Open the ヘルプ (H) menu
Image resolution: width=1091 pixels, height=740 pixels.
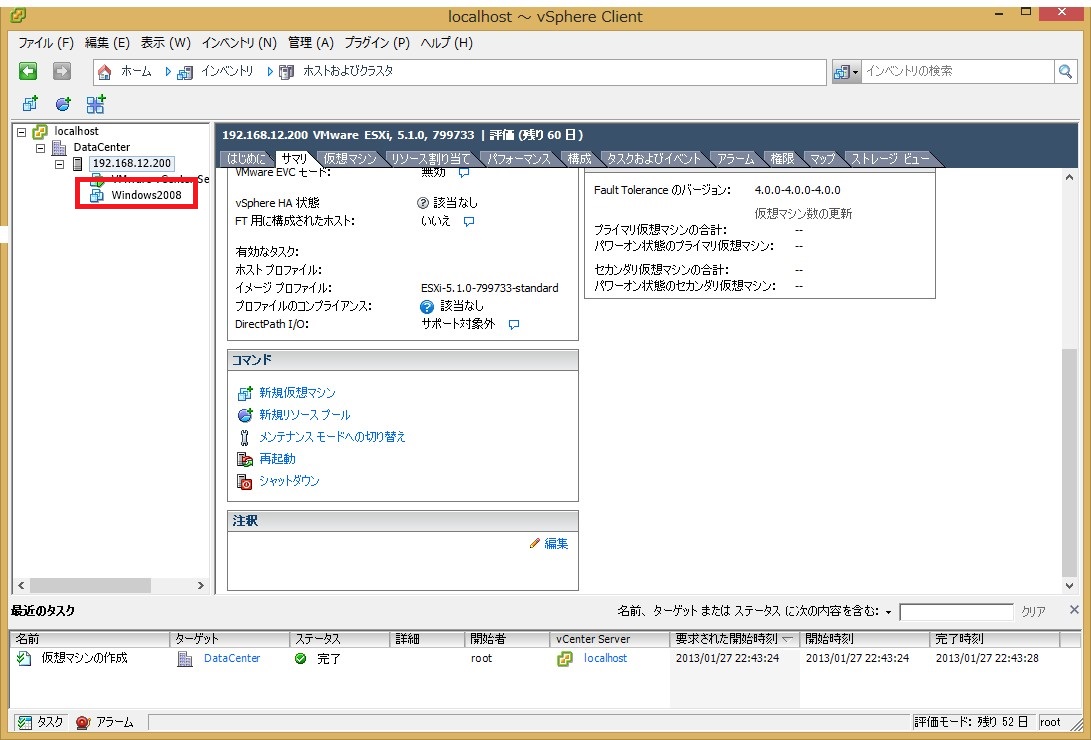click(x=447, y=43)
